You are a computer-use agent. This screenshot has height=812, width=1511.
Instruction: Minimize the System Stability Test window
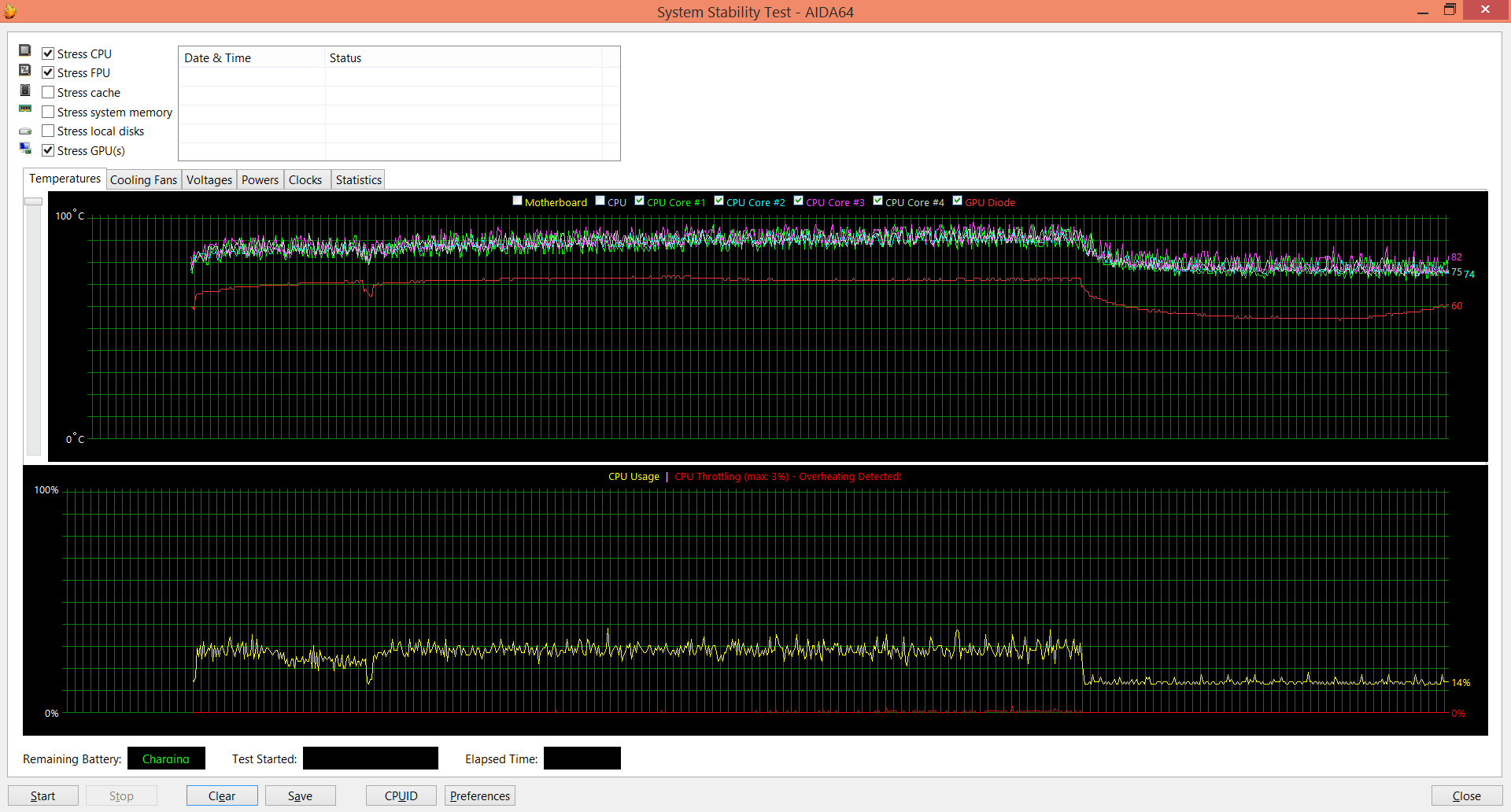pos(1423,11)
